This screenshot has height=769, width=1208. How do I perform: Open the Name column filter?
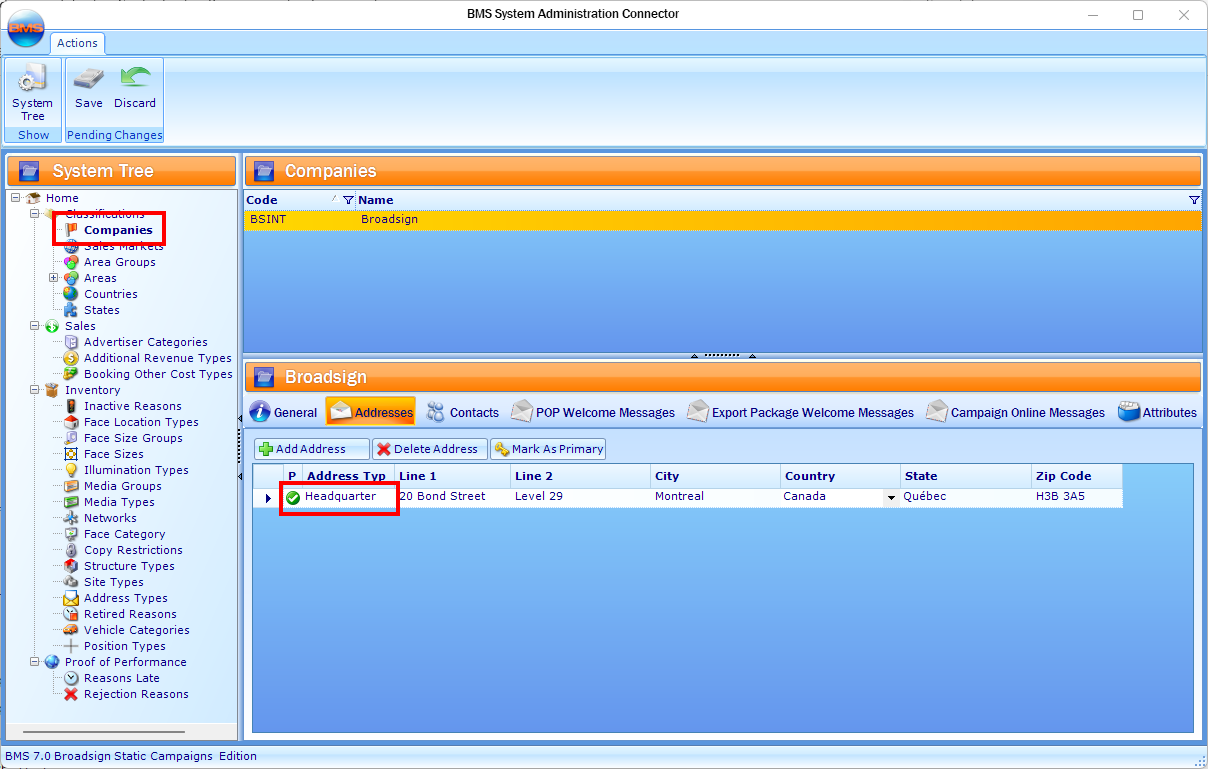tap(1194, 200)
